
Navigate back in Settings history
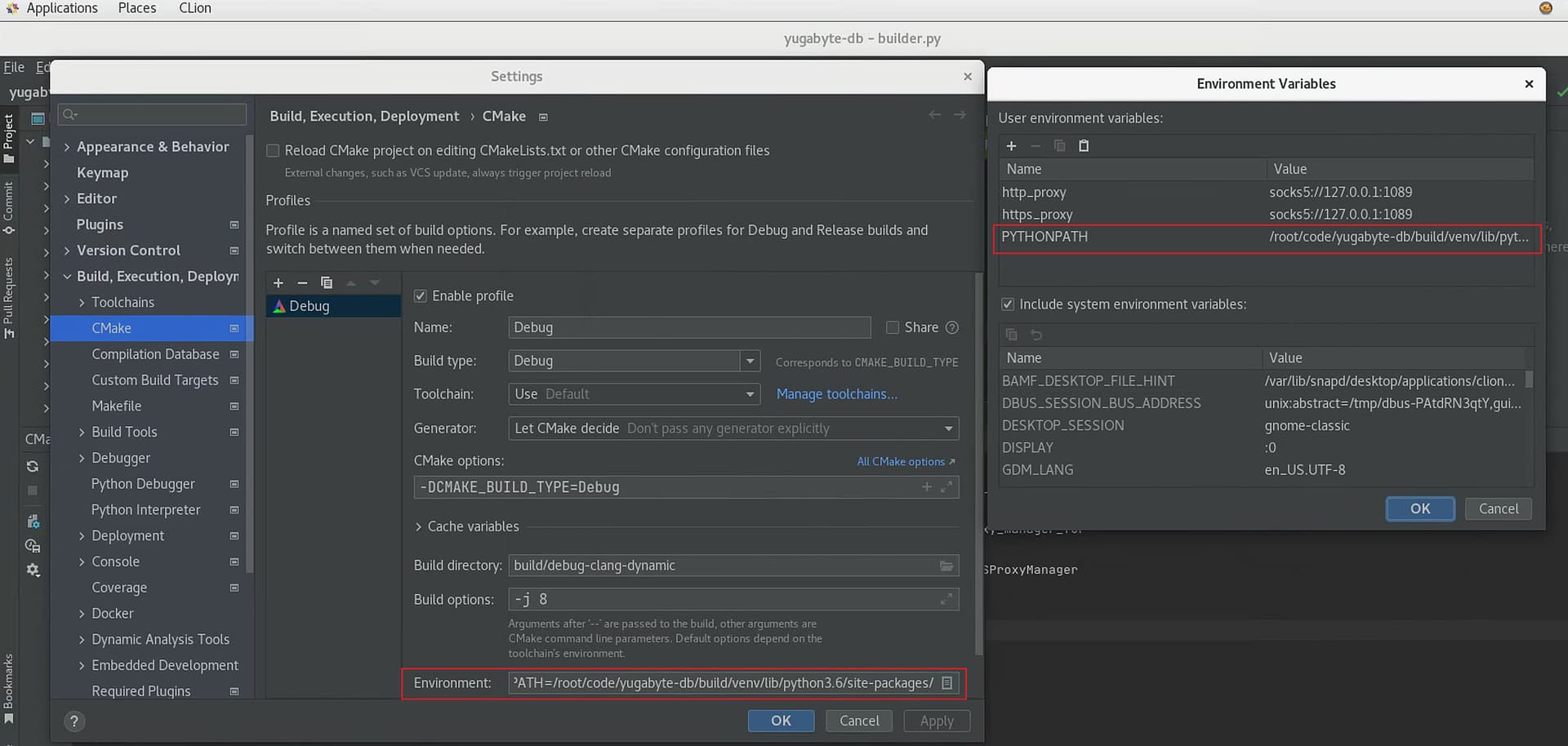(935, 115)
